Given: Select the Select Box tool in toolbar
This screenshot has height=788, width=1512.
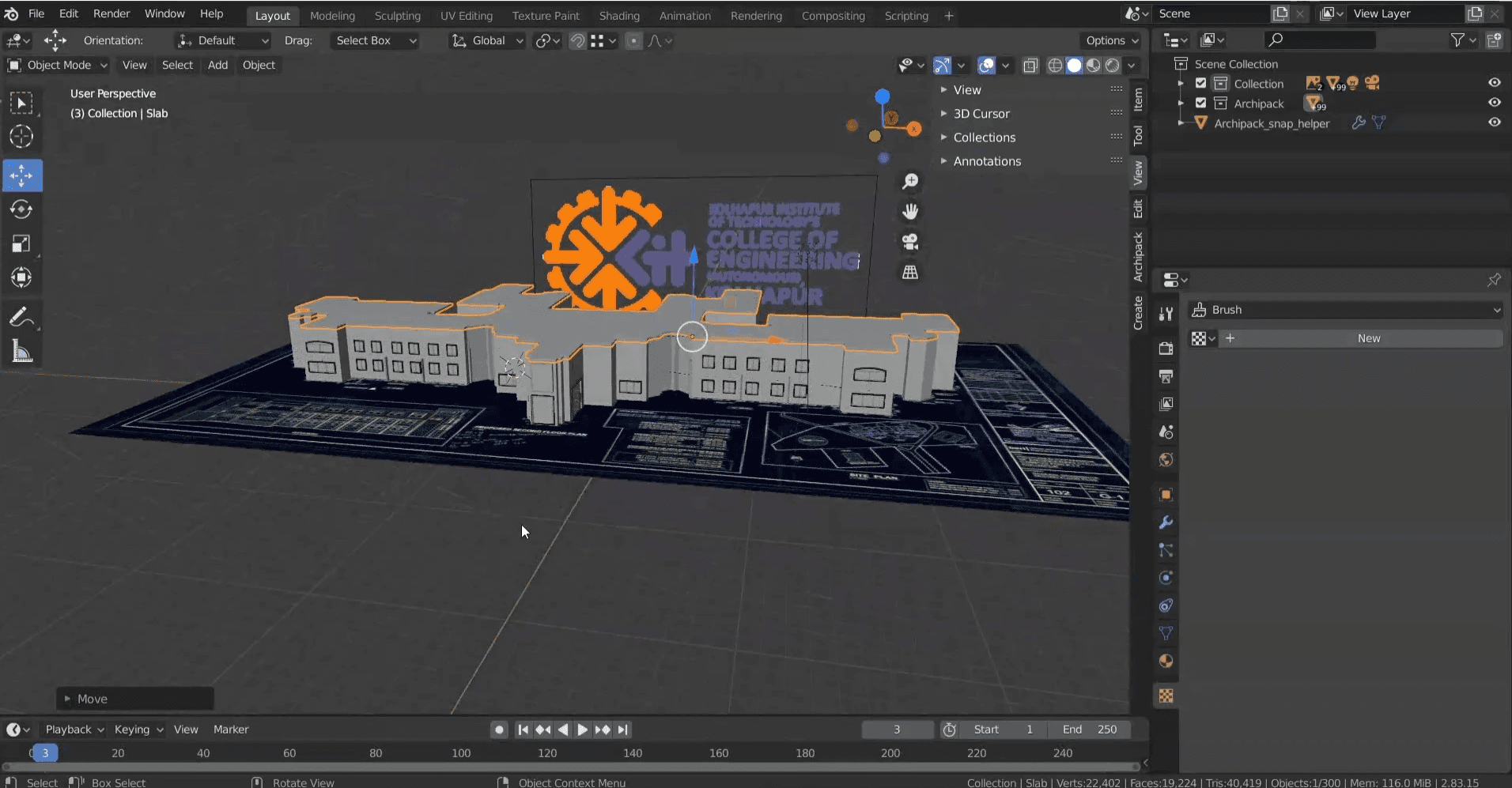Looking at the screenshot, I should pyautogui.click(x=21, y=103).
